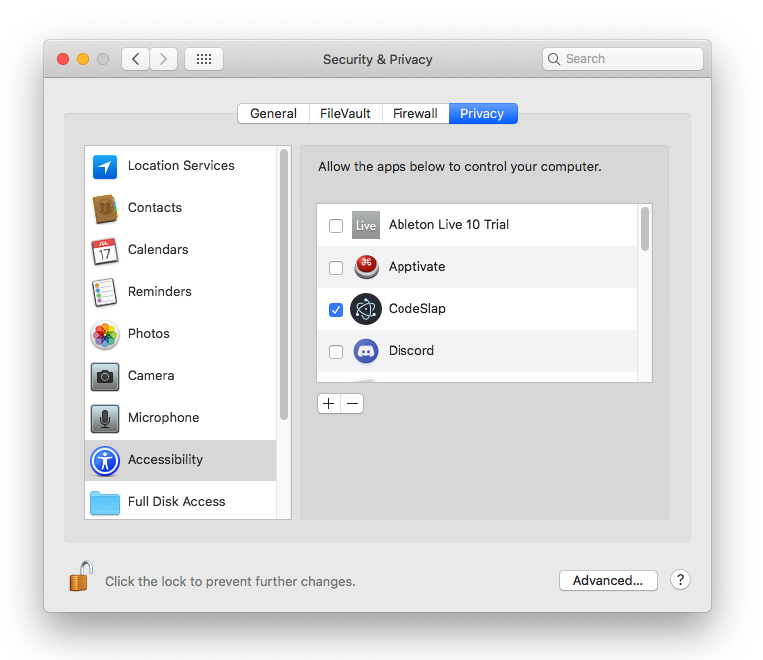
Task: Click the privacy categories sidebar scrollbar
Action: (x=284, y=284)
